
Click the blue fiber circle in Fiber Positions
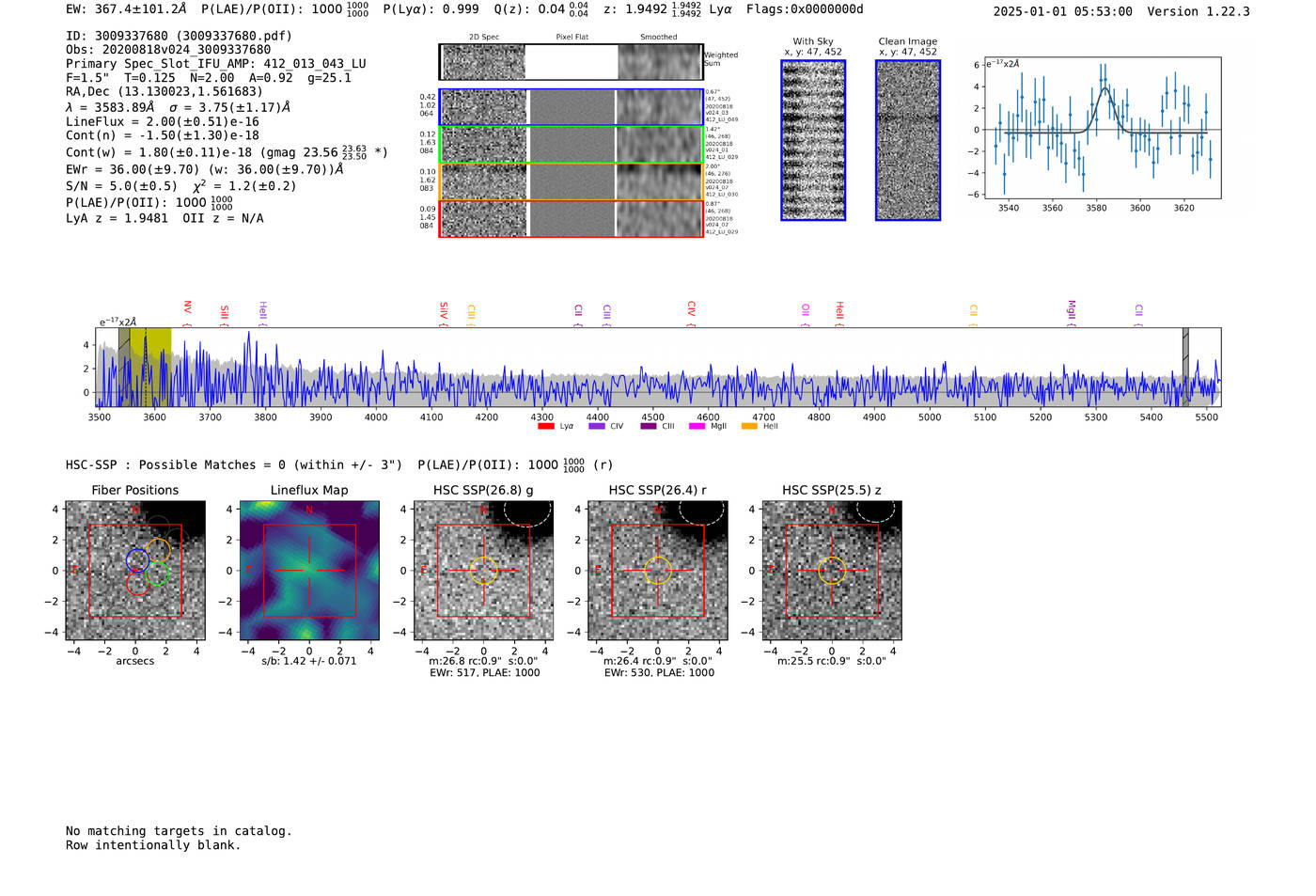tap(137, 560)
